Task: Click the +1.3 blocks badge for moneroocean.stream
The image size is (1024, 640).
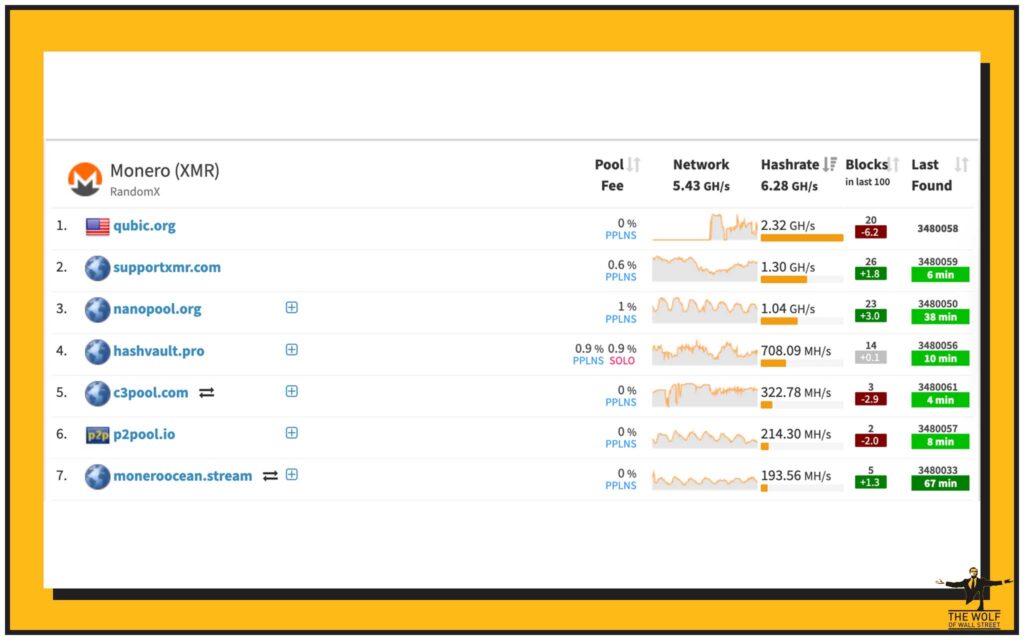Action: (871, 483)
